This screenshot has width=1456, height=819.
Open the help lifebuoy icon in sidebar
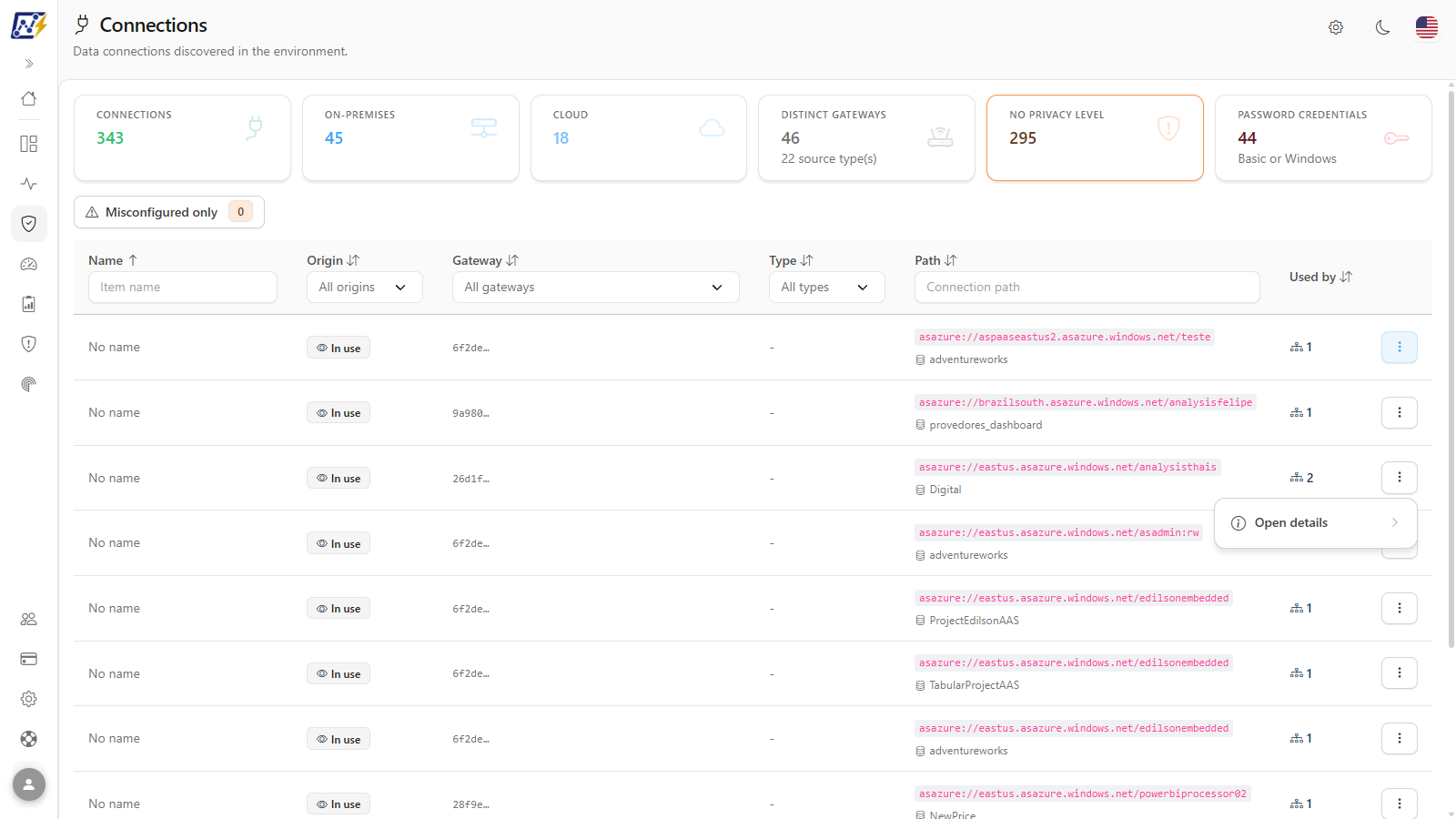pos(29,739)
